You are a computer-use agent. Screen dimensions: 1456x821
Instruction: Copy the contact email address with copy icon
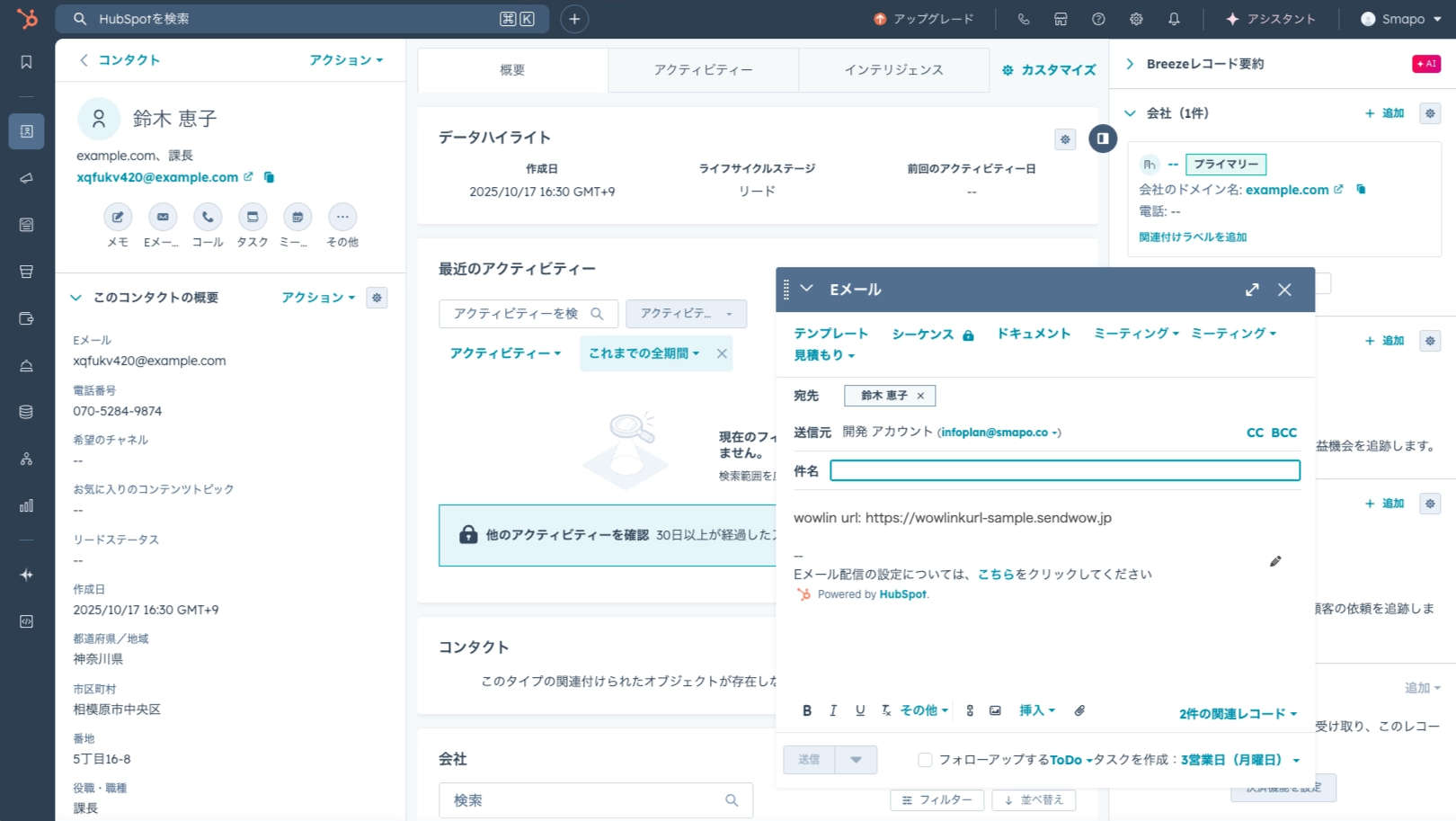click(x=269, y=177)
